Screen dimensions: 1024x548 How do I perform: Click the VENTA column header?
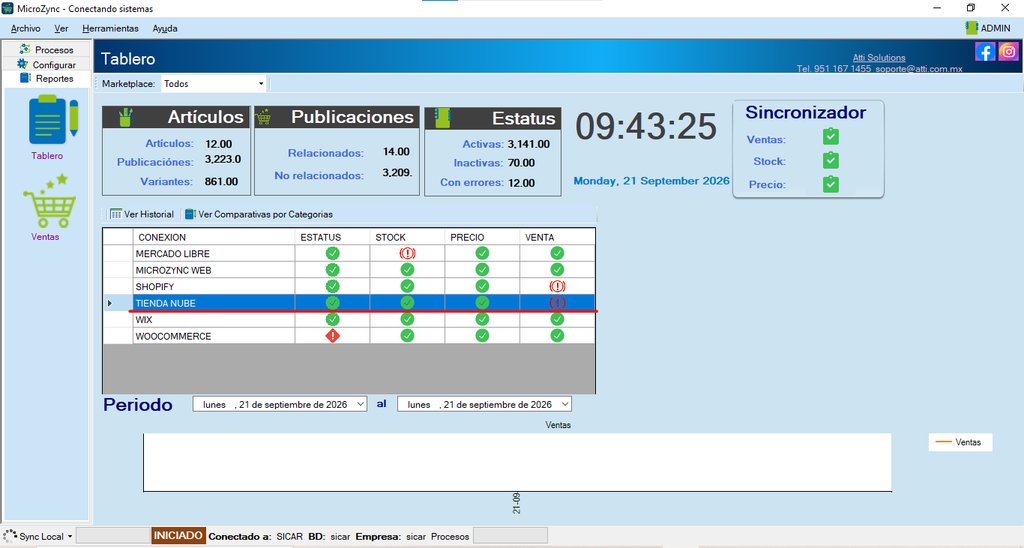(x=557, y=237)
